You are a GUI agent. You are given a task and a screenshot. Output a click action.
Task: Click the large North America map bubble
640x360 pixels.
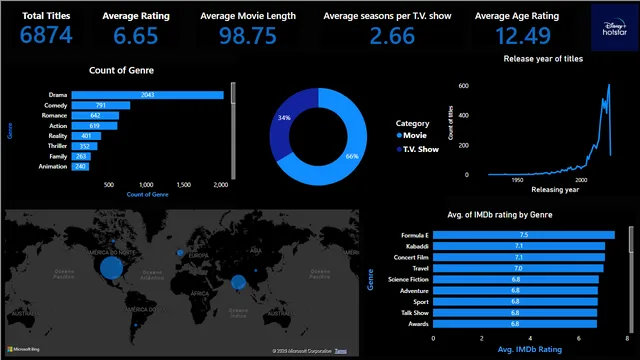(x=111, y=268)
